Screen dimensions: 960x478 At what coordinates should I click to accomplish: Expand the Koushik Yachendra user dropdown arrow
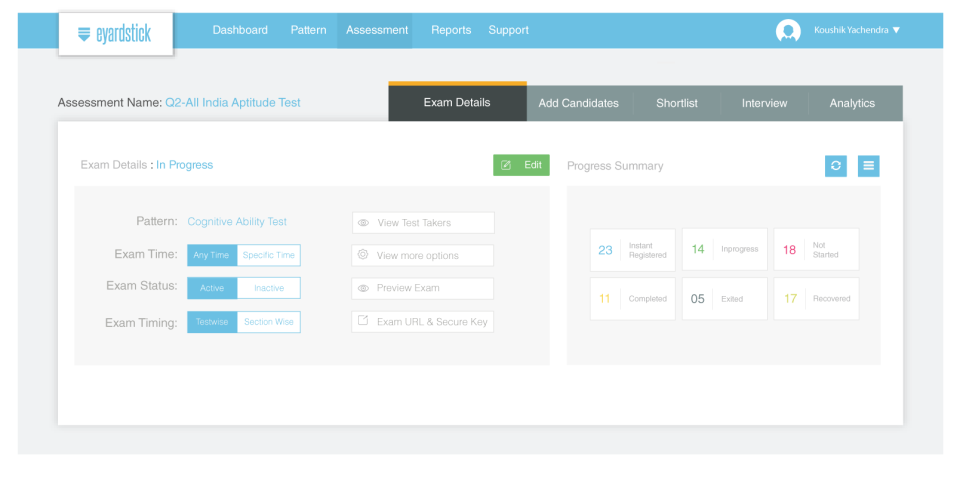pyautogui.click(x=896, y=30)
